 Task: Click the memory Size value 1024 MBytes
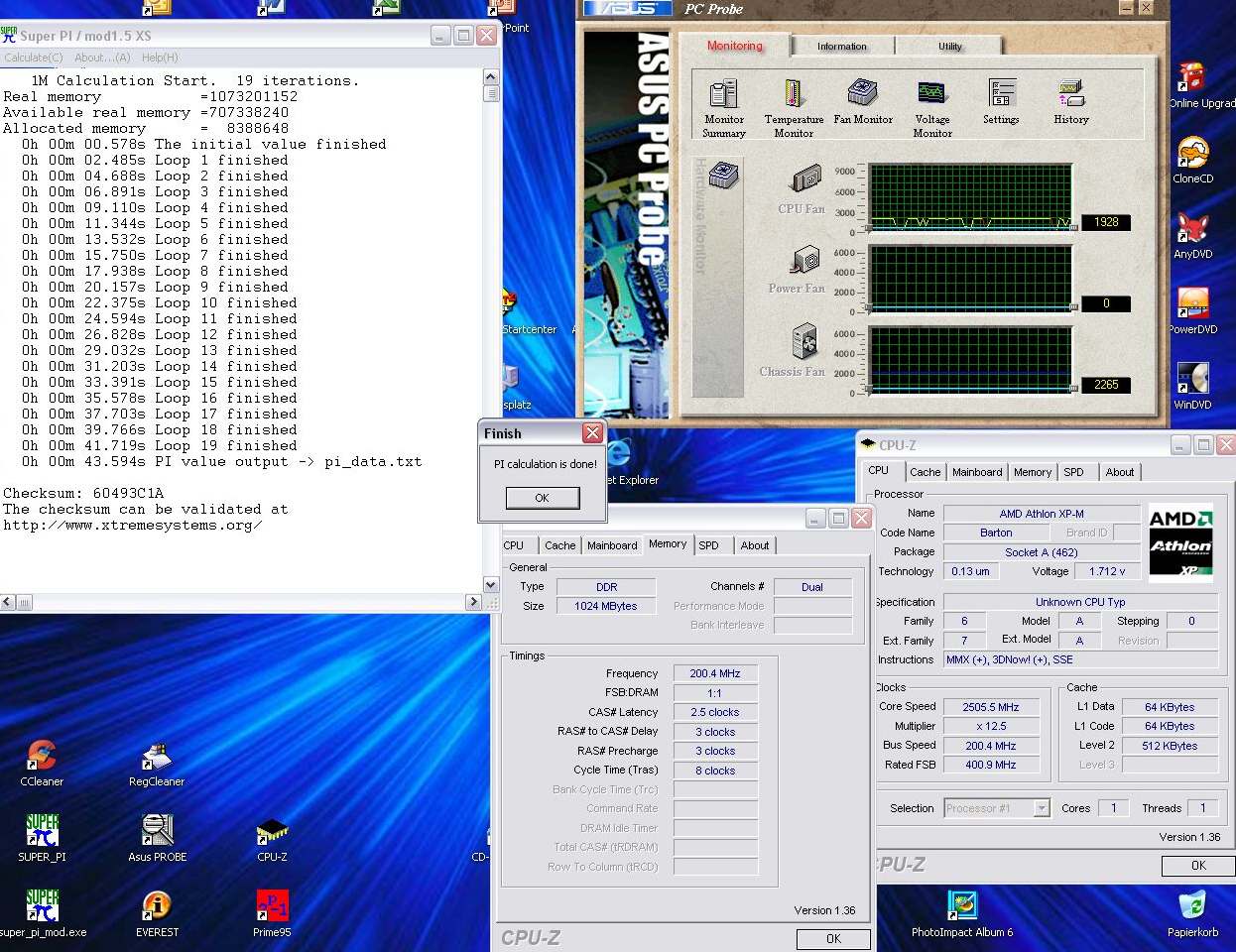tap(605, 606)
